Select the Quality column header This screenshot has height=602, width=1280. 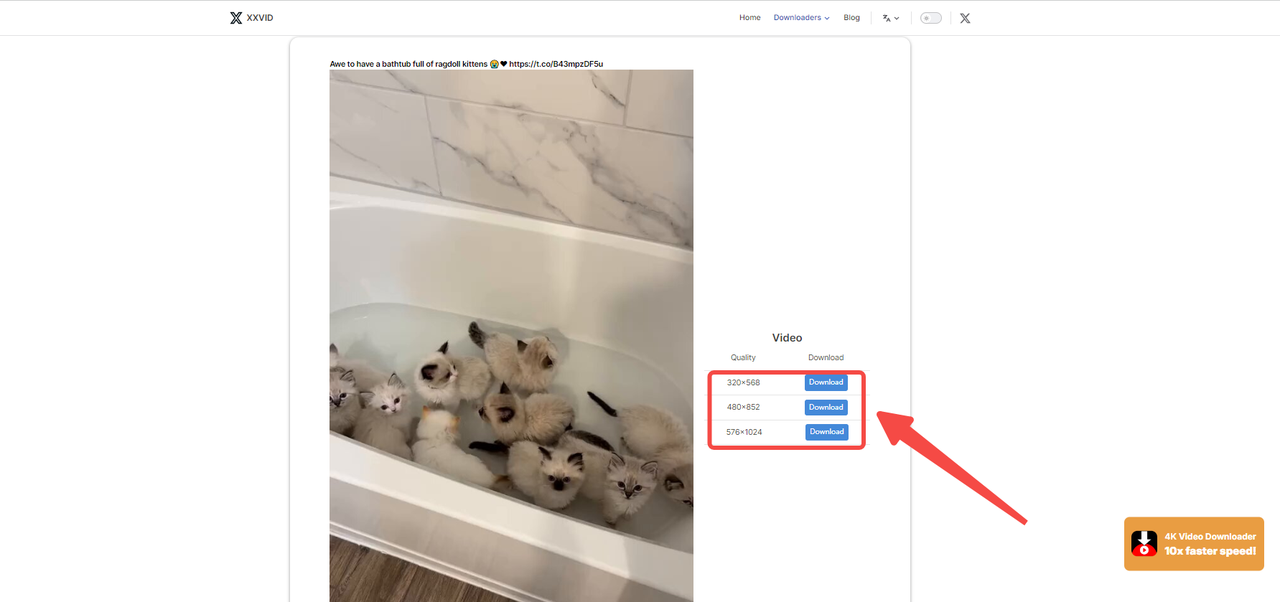[x=743, y=357]
